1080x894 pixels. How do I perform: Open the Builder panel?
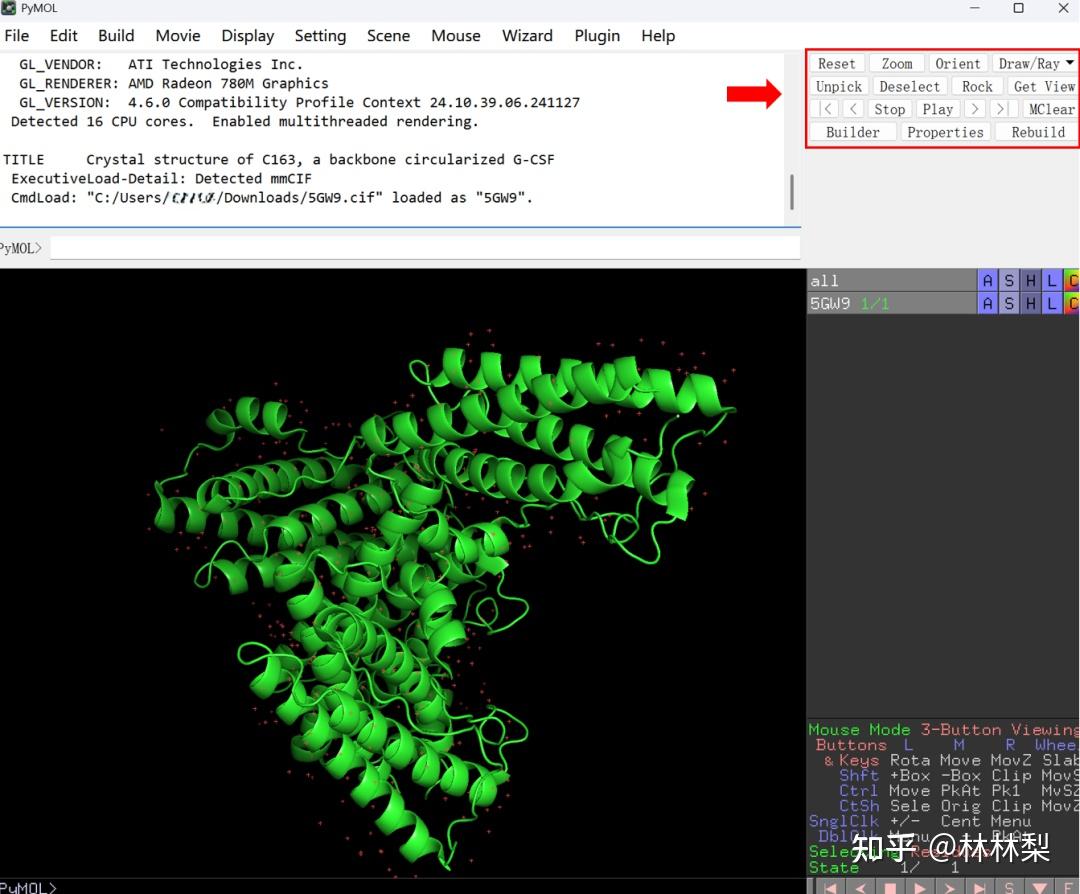coord(852,131)
